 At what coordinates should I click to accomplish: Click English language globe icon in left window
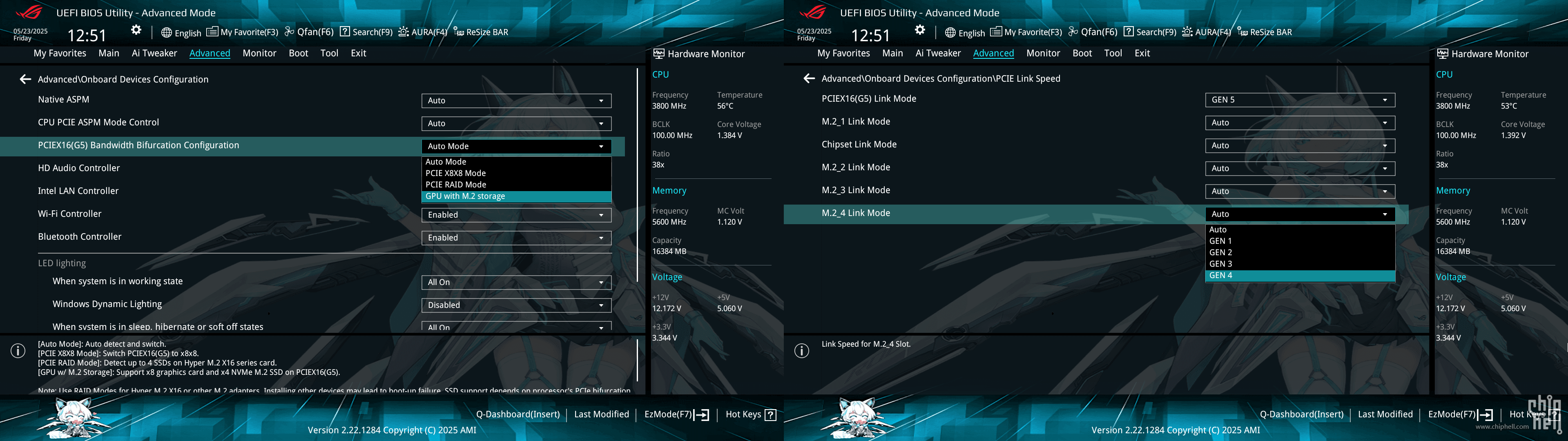pyautogui.click(x=166, y=32)
